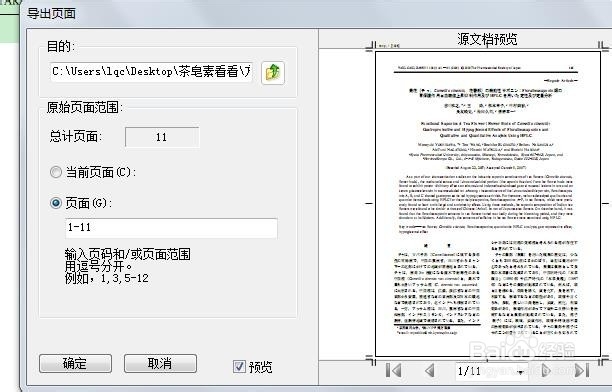
Task: Go to first preview page
Action: point(393,370)
